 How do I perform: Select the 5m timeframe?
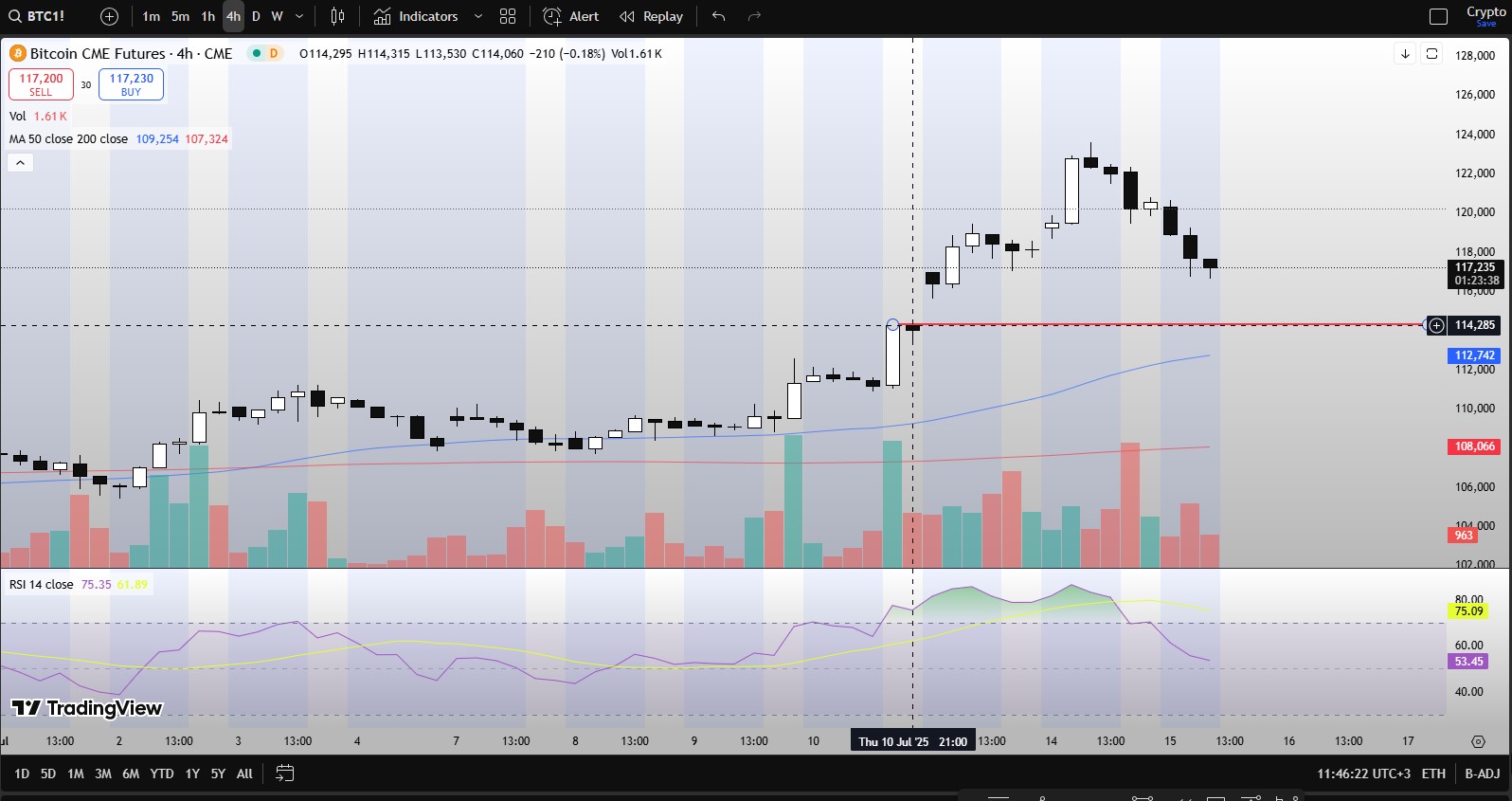pyautogui.click(x=180, y=16)
